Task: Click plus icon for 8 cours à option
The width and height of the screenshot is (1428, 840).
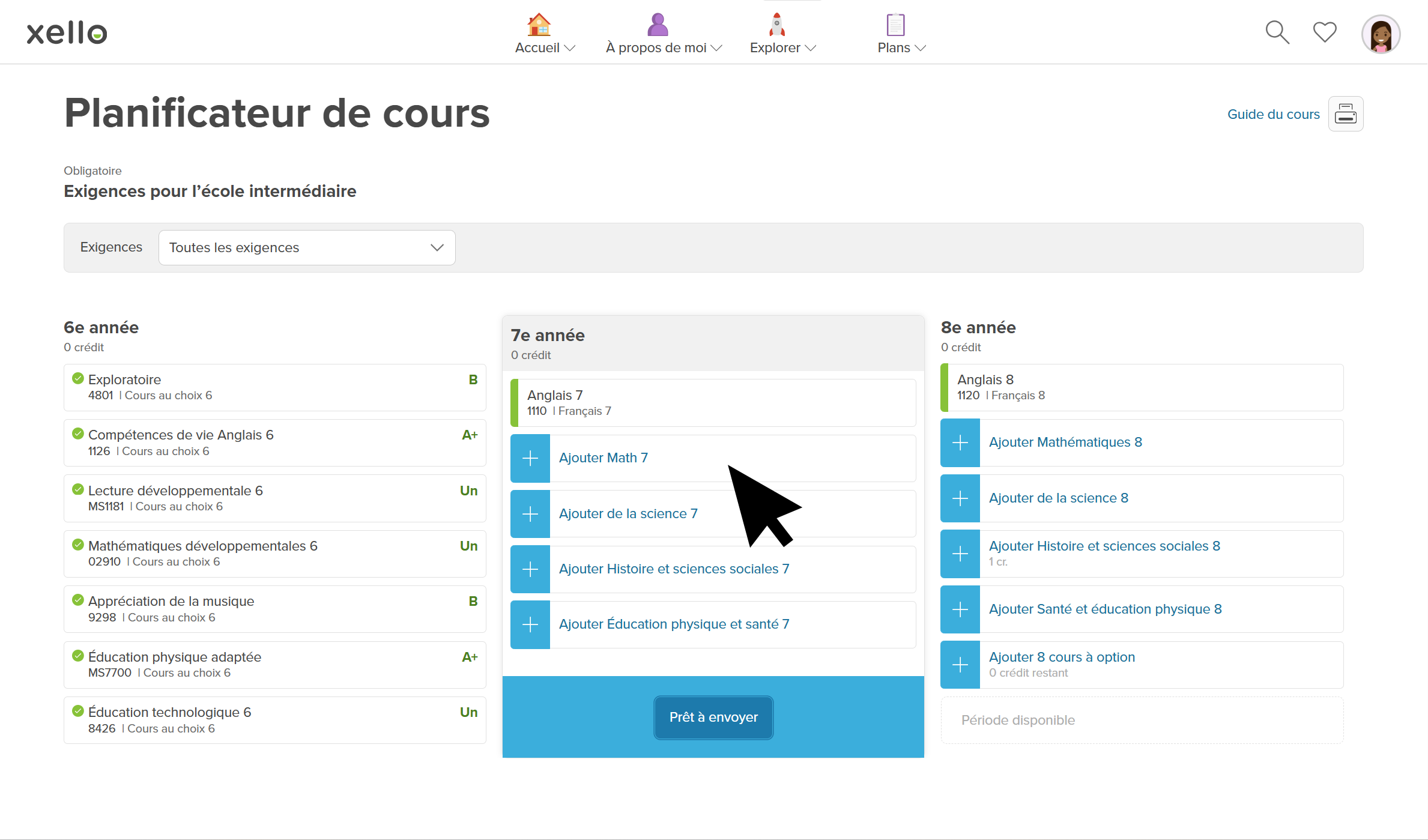Action: click(960, 665)
